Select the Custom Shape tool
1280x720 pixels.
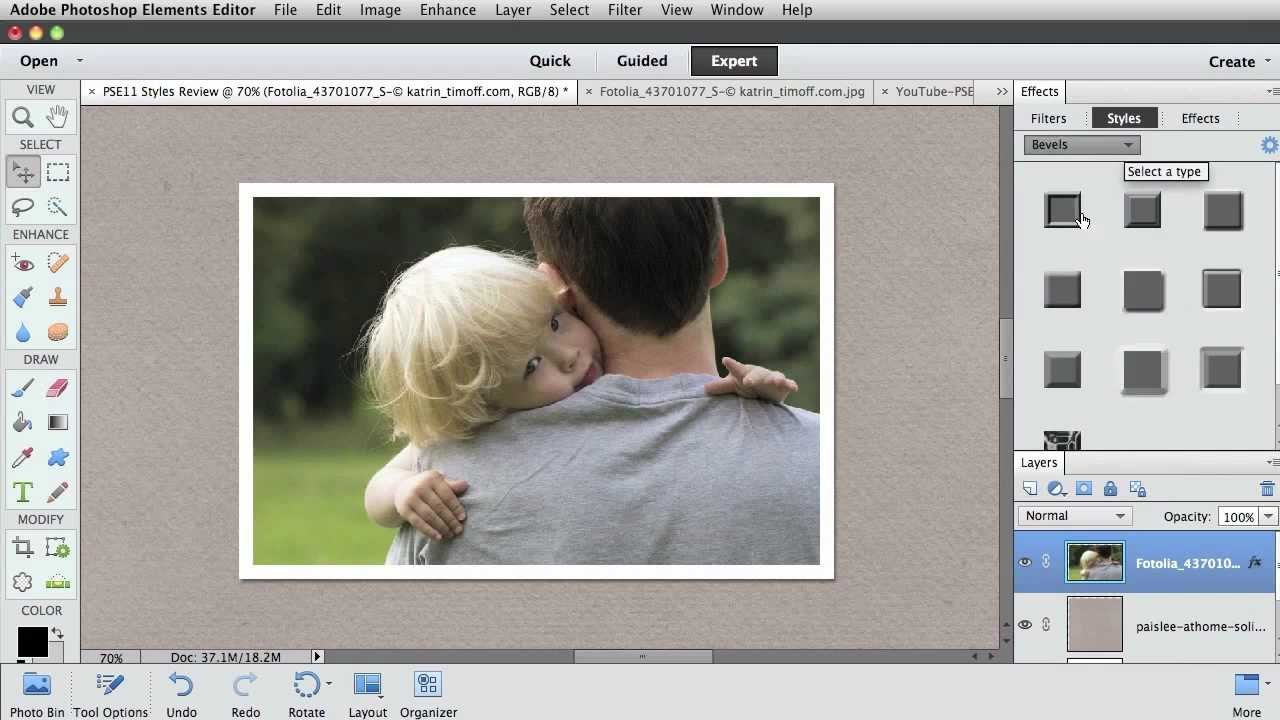[58, 457]
